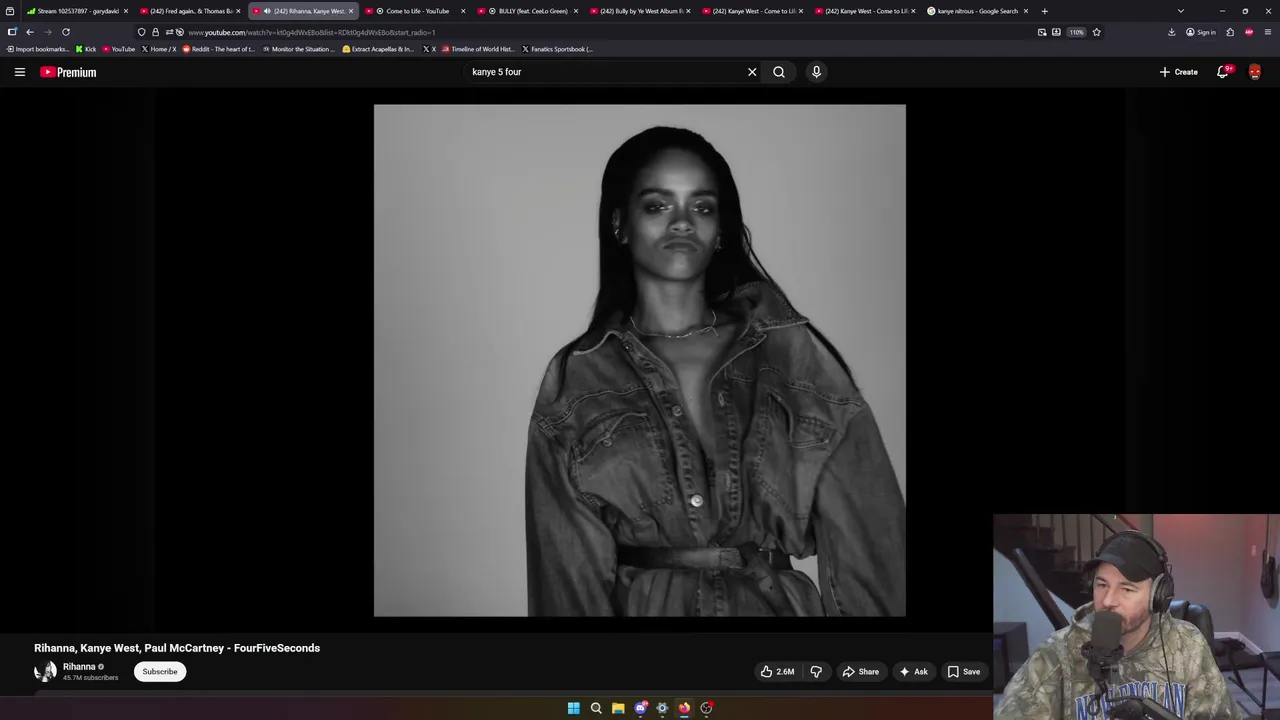Go back with browser back arrow

point(30,32)
